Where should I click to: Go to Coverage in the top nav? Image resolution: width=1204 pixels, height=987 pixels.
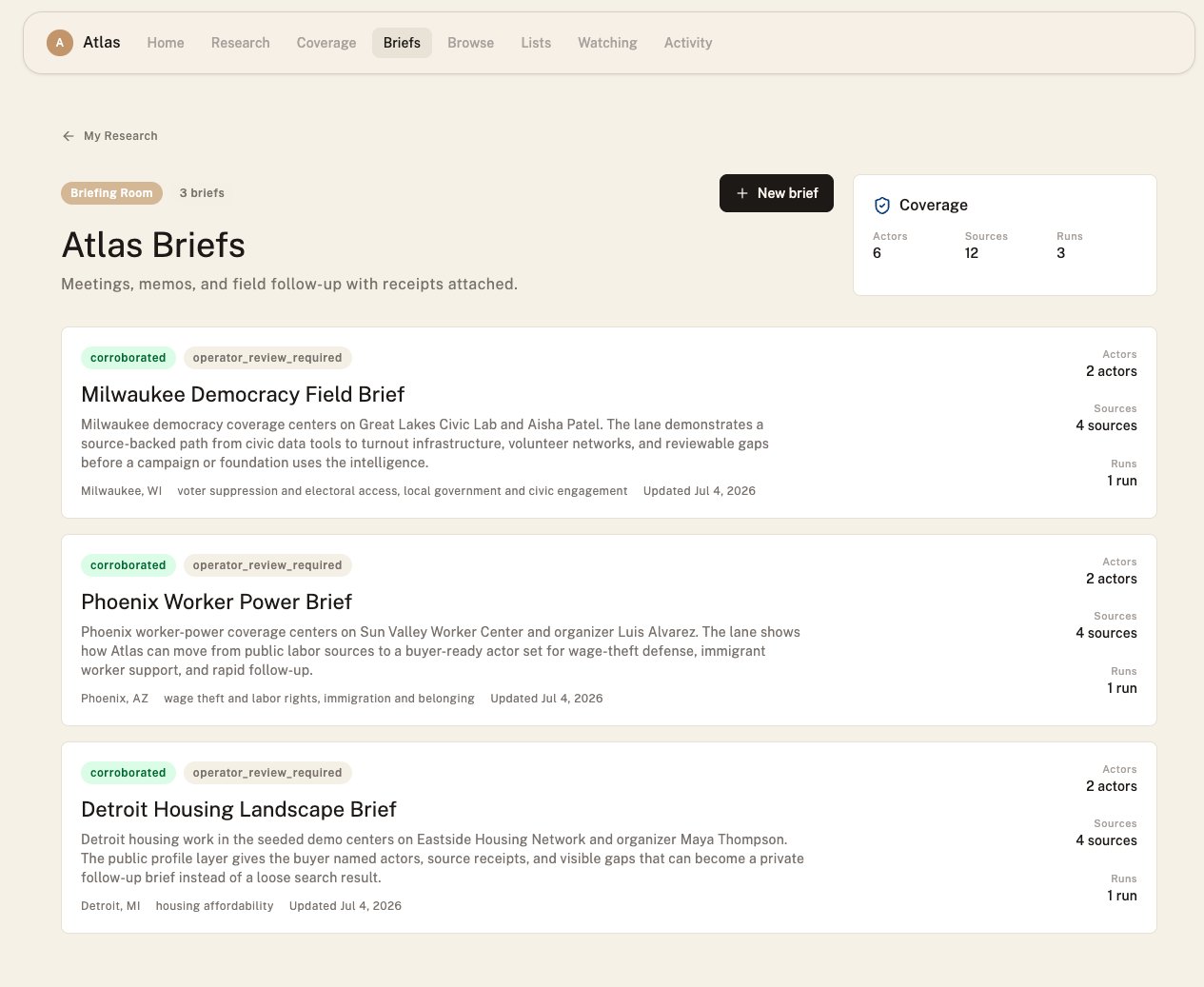(326, 43)
